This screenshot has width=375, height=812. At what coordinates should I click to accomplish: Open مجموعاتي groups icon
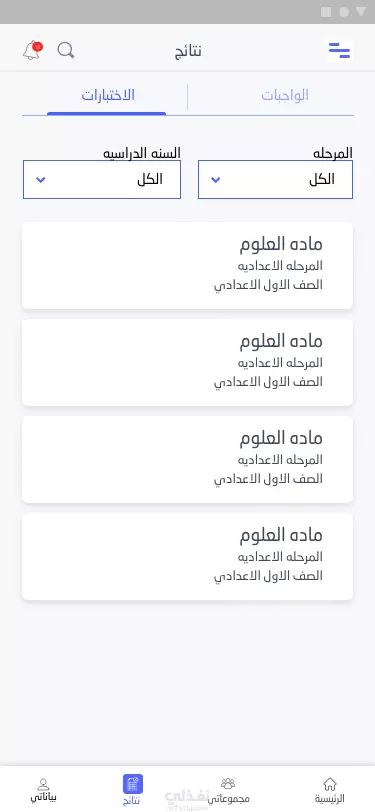pos(228,783)
